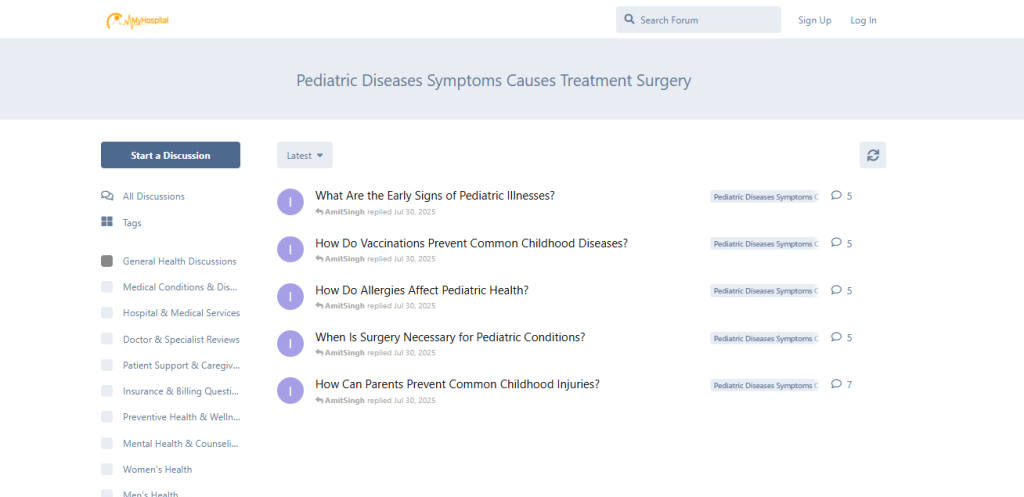Click tag label on Early Signs discussion
Screen dimensions: 1024x497
tap(764, 197)
